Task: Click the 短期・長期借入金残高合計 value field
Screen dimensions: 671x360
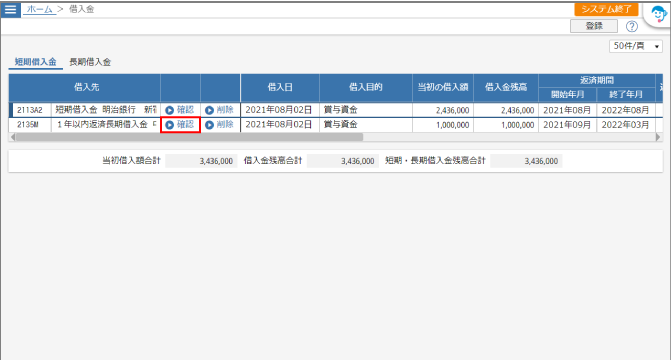Action: 526,161
